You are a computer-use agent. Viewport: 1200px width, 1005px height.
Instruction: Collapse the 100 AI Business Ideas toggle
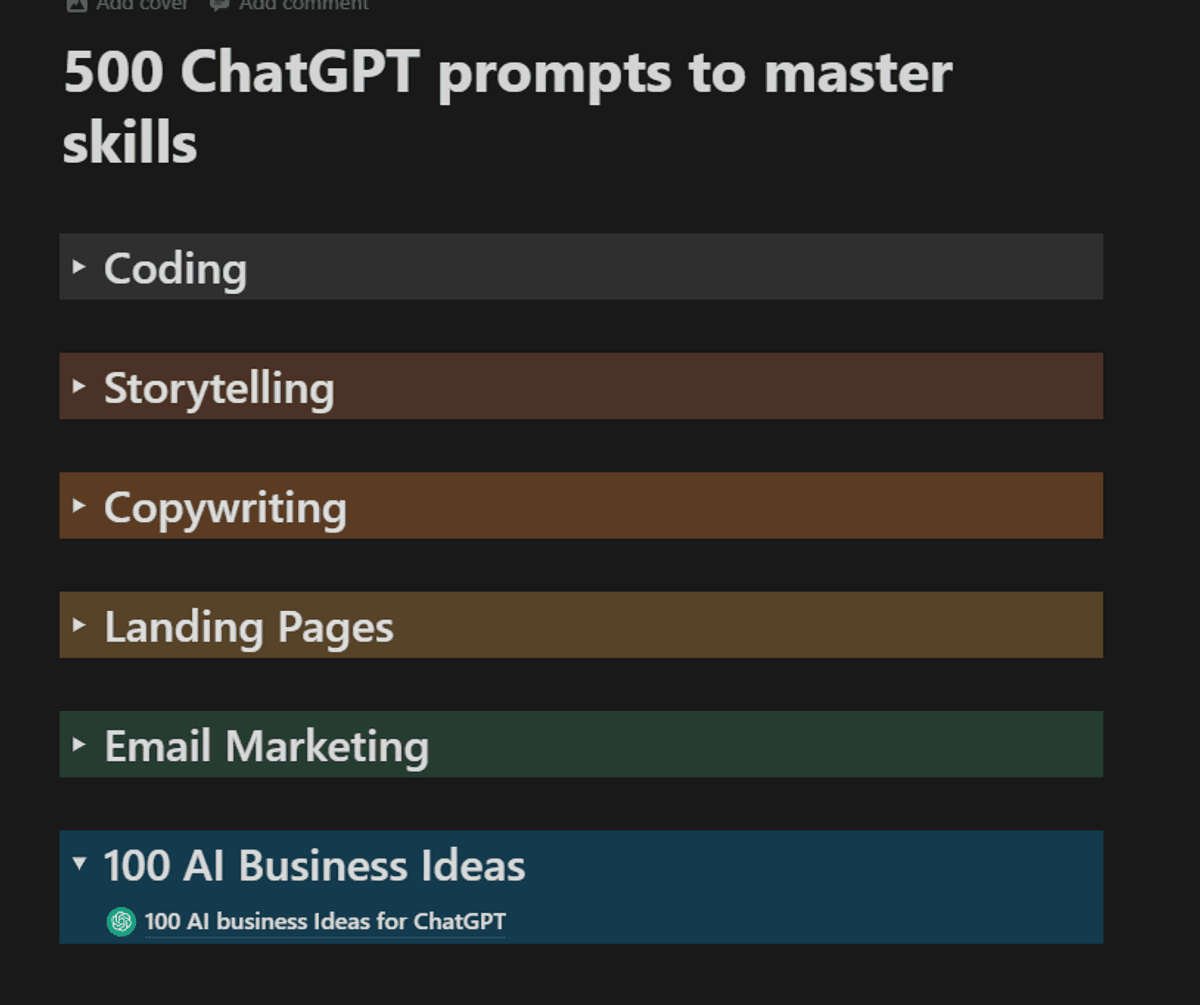tap(79, 864)
